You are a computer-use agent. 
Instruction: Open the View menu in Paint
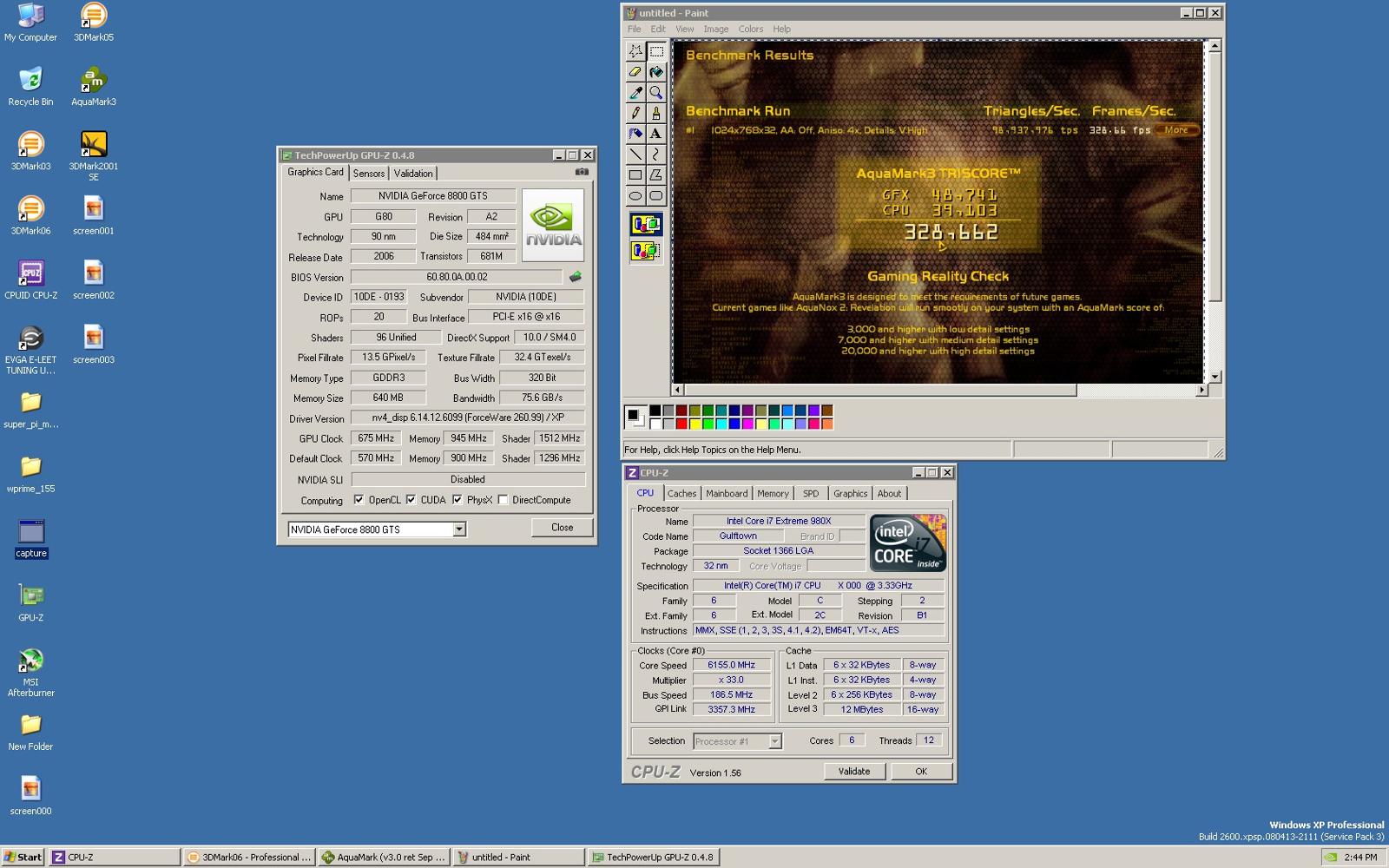coord(685,29)
